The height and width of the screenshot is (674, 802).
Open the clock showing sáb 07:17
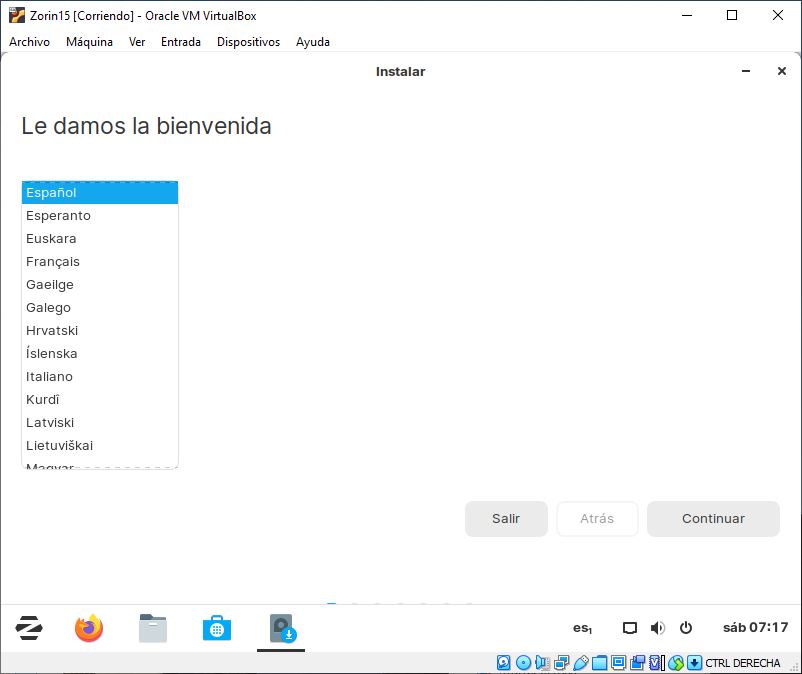tap(755, 628)
